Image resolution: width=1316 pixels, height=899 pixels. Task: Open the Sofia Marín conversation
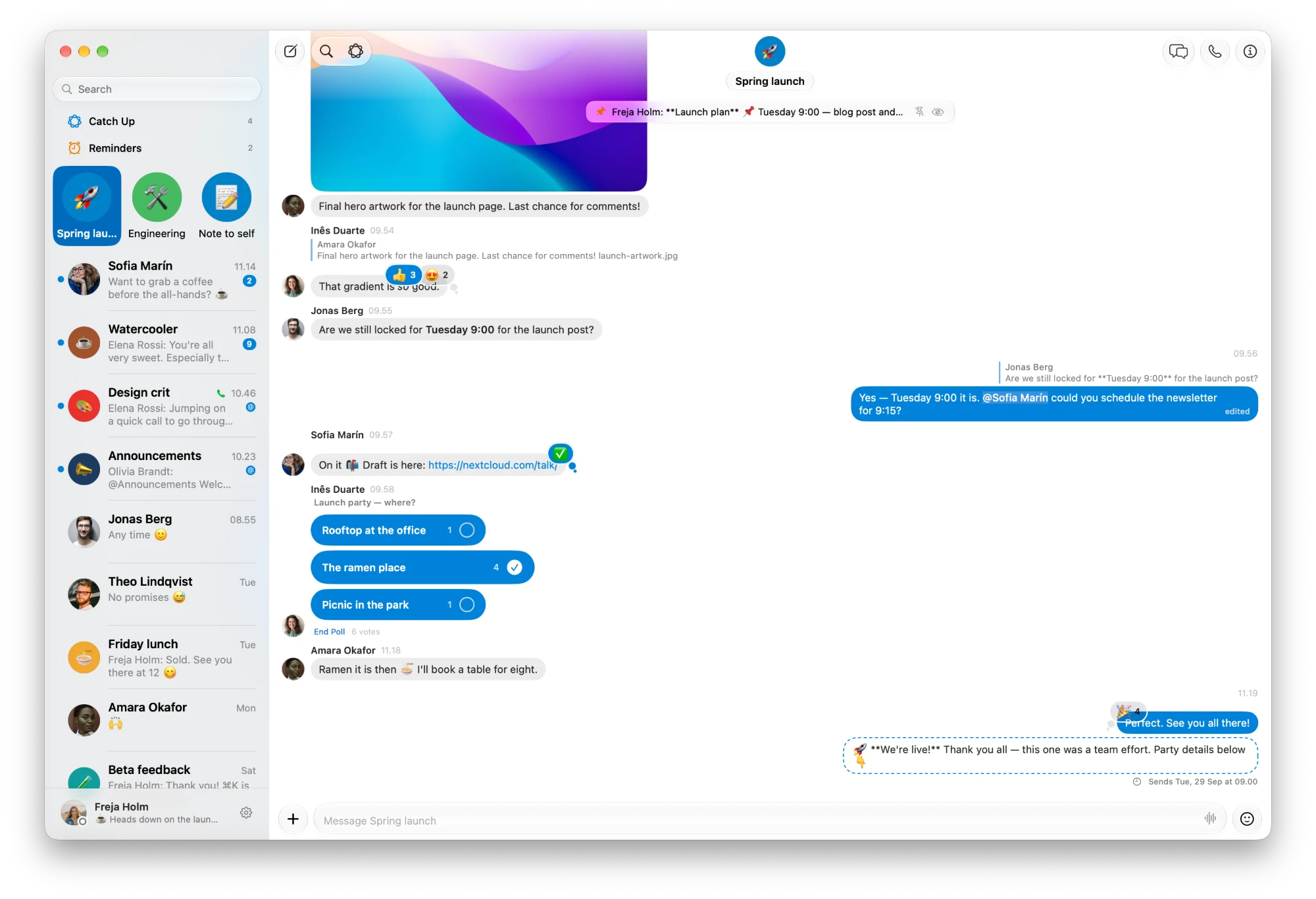click(x=157, y=280)
